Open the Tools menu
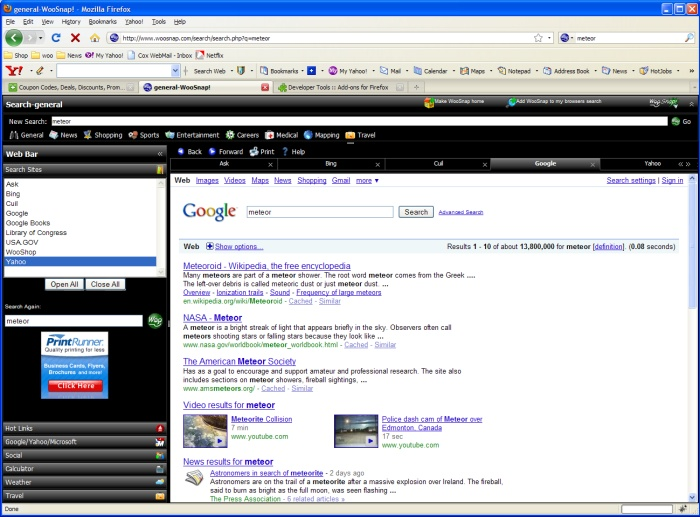The height and width of the screenshot is (517, 700). 158,21
